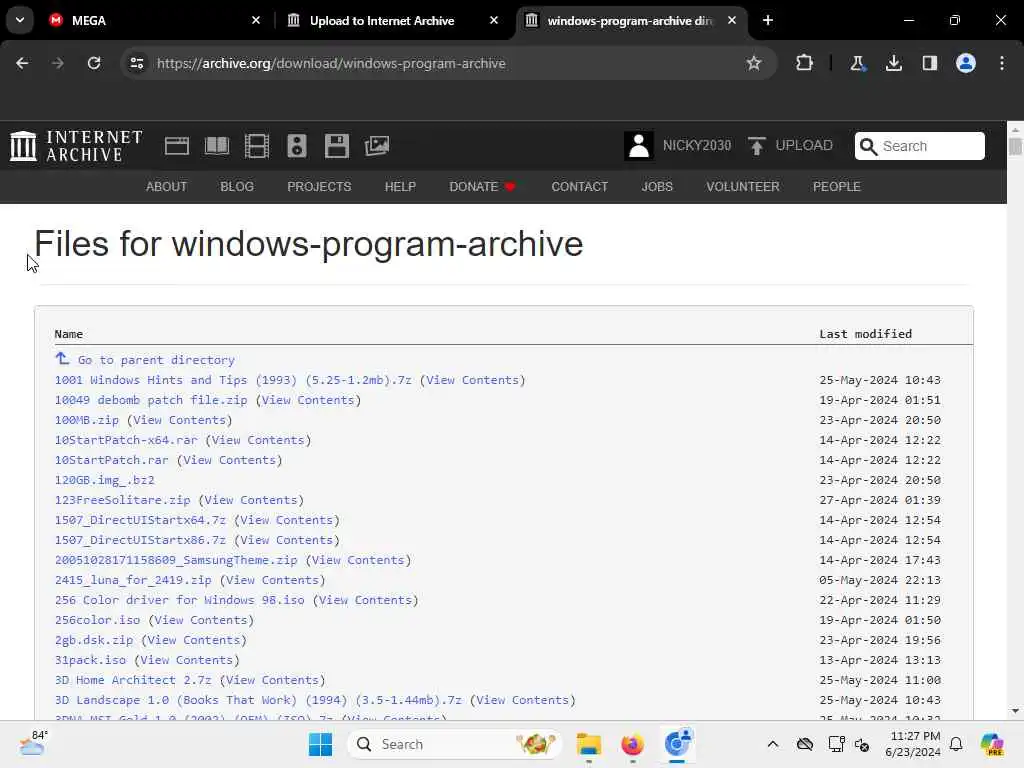Close the Upload to Internet Archive tab
The image size is (1024, 768).
494,20
